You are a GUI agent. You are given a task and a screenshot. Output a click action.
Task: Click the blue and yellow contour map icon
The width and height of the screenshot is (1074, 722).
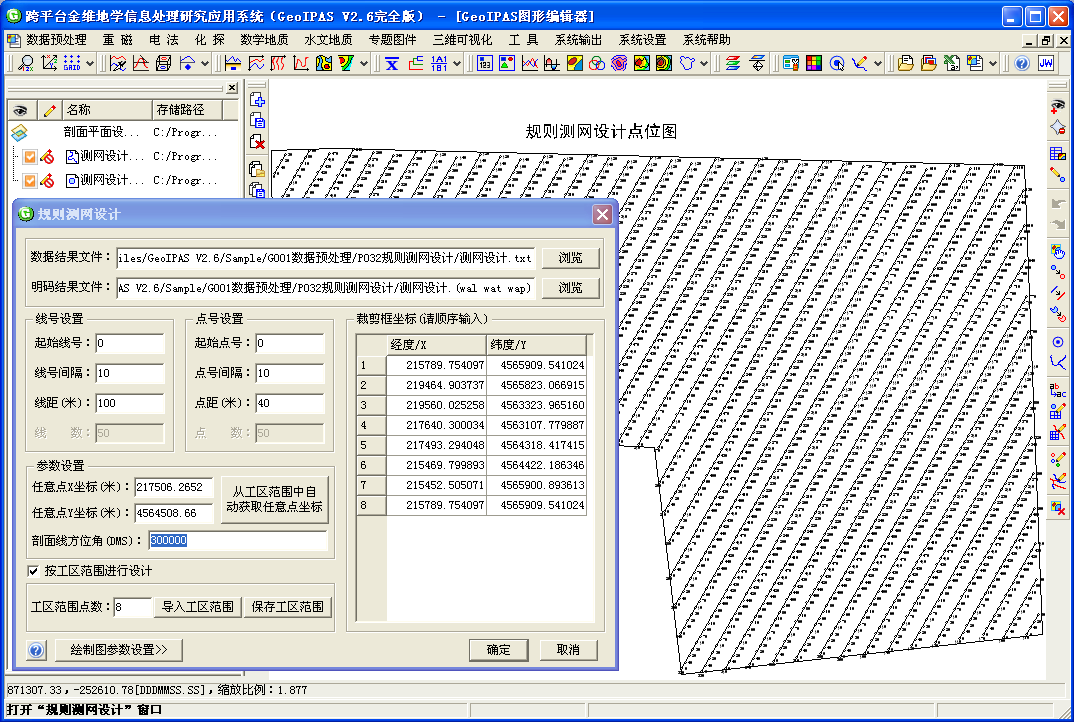pos(324,64)
